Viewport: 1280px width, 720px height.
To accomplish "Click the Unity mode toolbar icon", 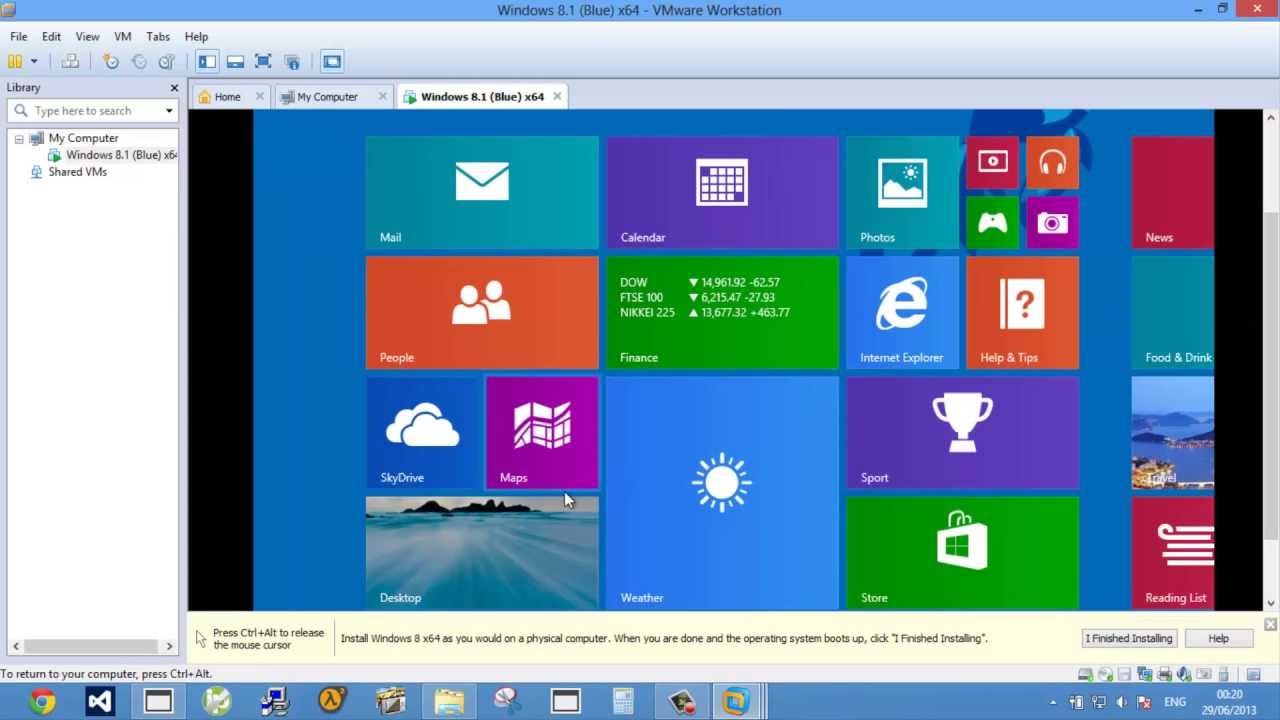I will click(x=292, y=61).
